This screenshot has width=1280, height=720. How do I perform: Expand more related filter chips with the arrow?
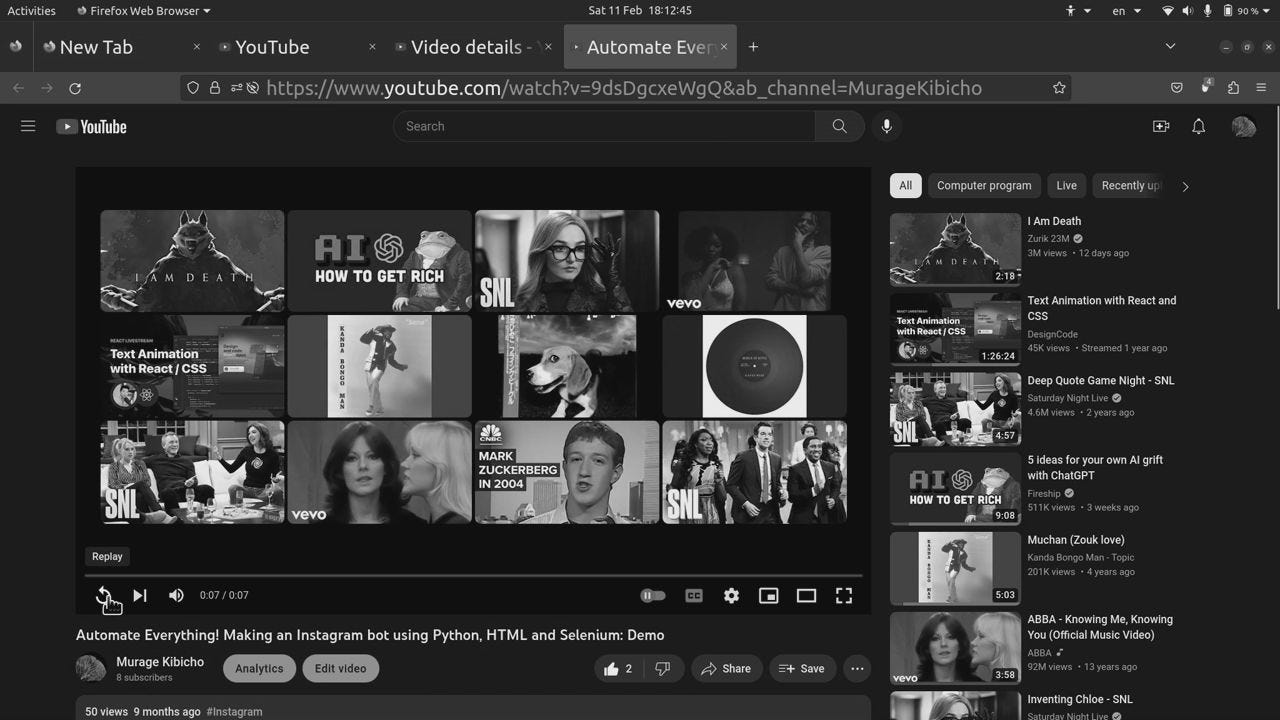tap(1185, 185)
